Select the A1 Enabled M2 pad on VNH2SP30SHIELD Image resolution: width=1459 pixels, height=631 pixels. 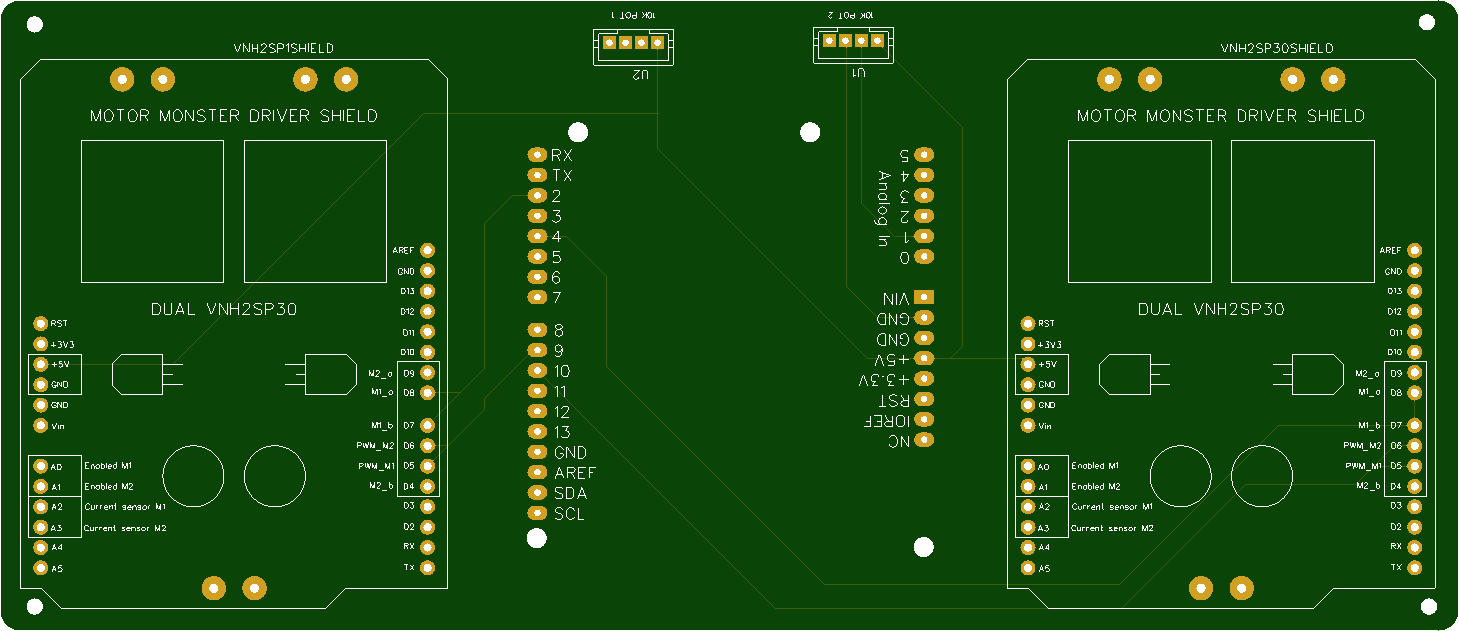click(x=1028, y=487)
